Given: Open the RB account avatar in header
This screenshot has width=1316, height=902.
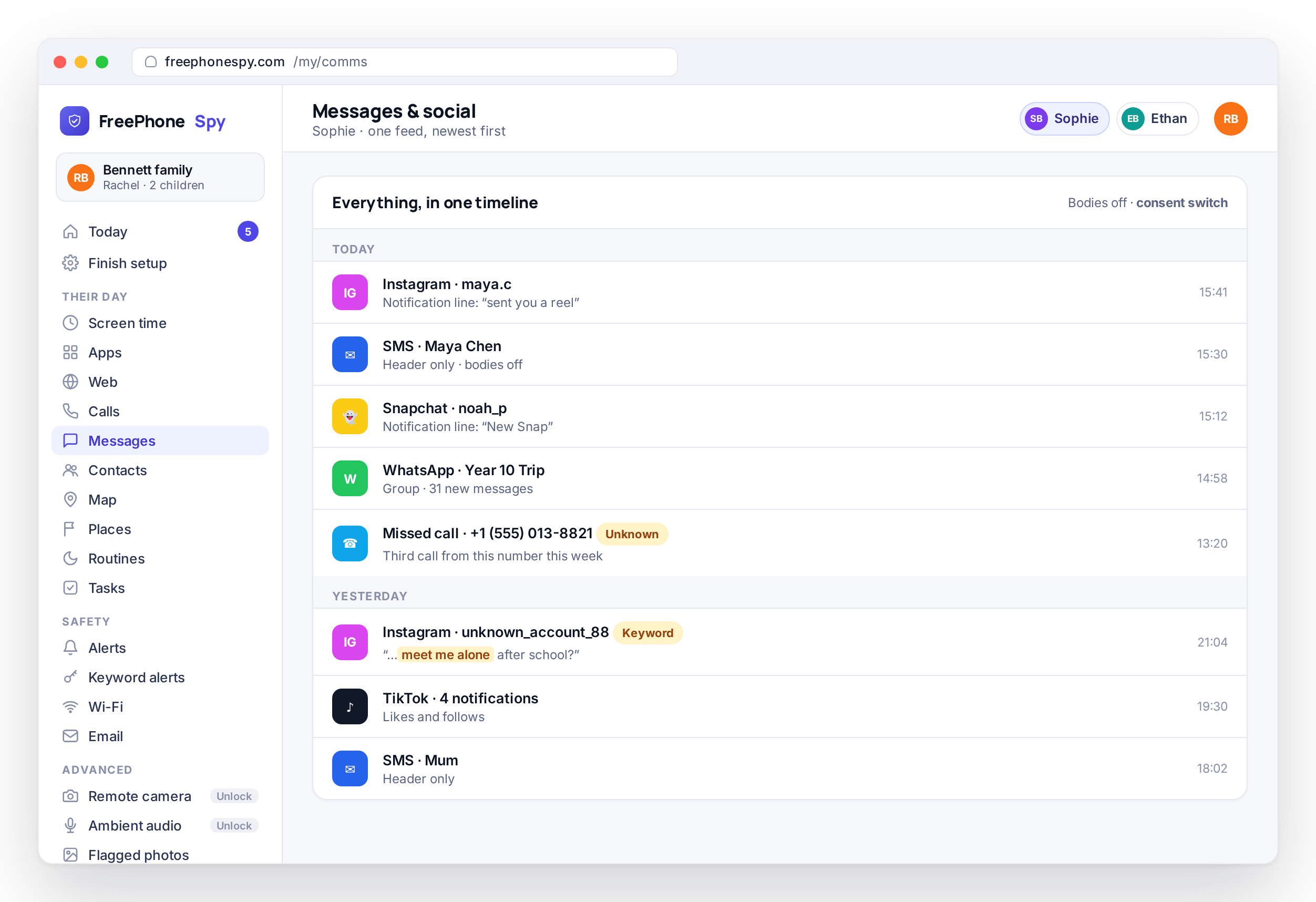Looking at the screenshot, I should click(x=1230, y=119).
